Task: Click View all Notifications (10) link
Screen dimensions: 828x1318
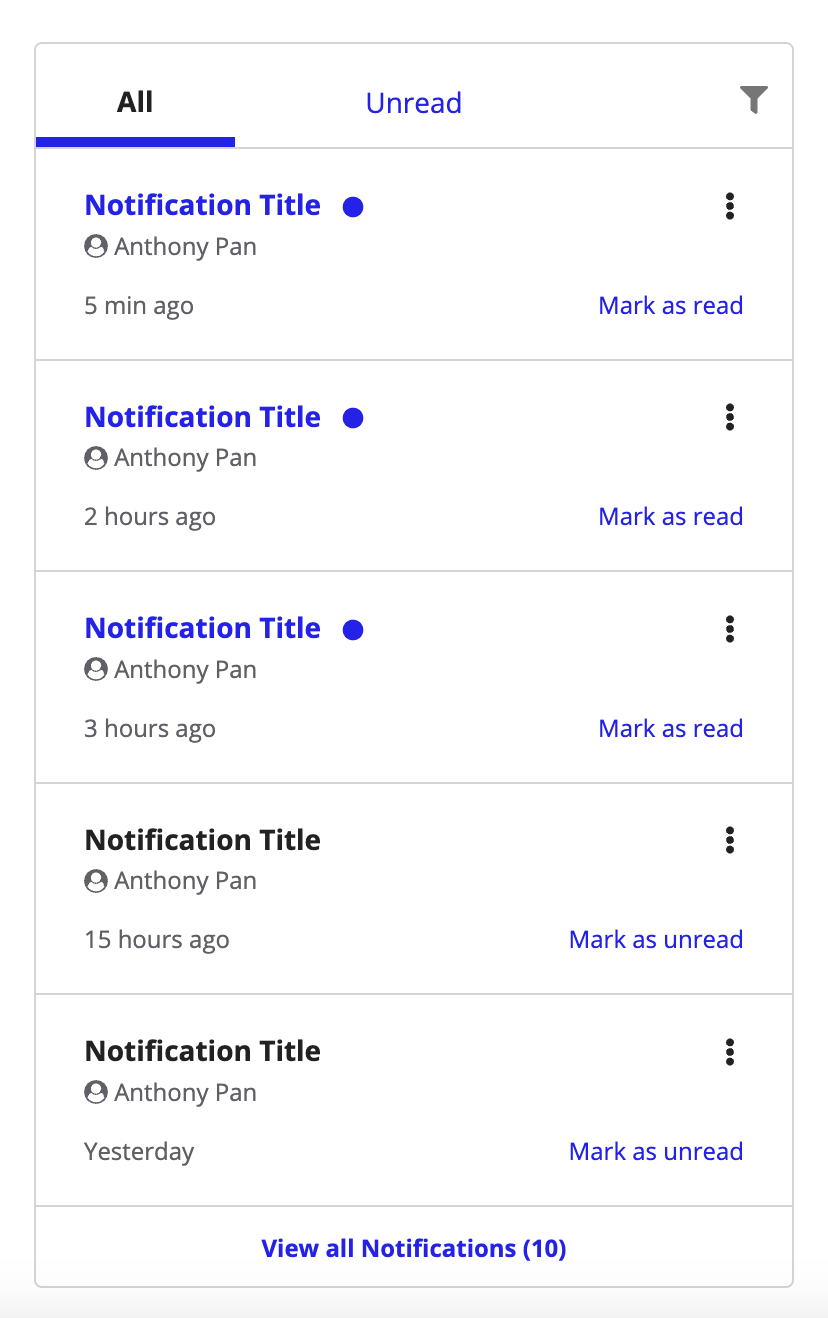Action: click(414, 1249)
